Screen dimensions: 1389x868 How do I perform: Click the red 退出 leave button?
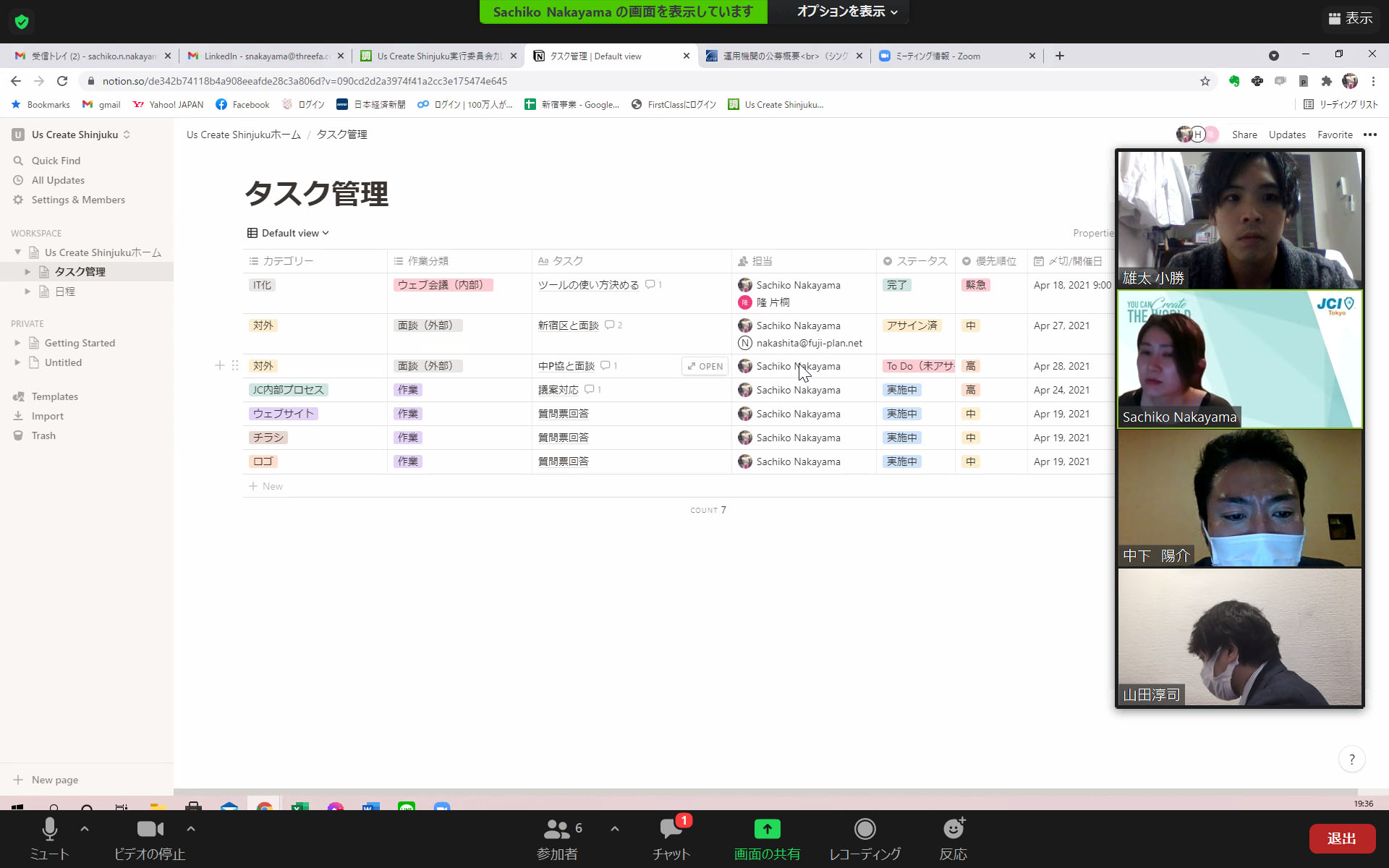[1341, 838]
